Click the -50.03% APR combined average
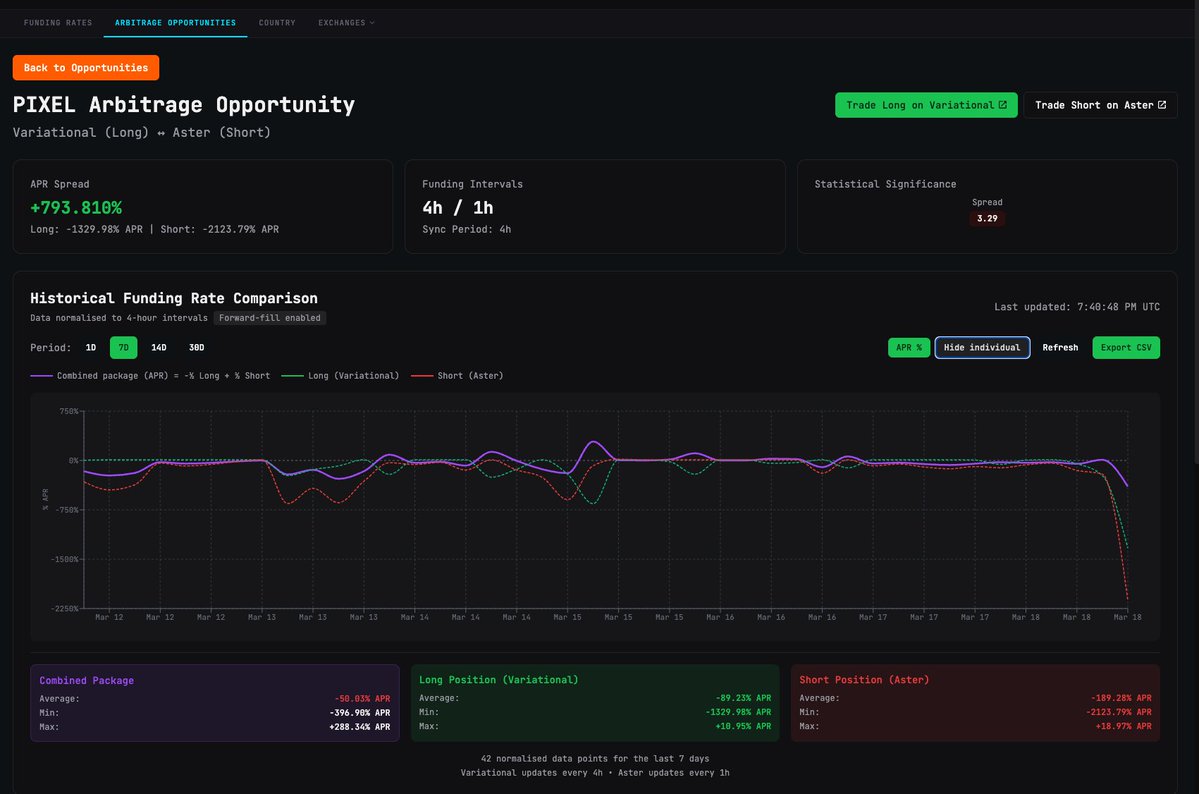Image resolution: width=1199 pixels, height=794 pixels. (x=362, y=698)
